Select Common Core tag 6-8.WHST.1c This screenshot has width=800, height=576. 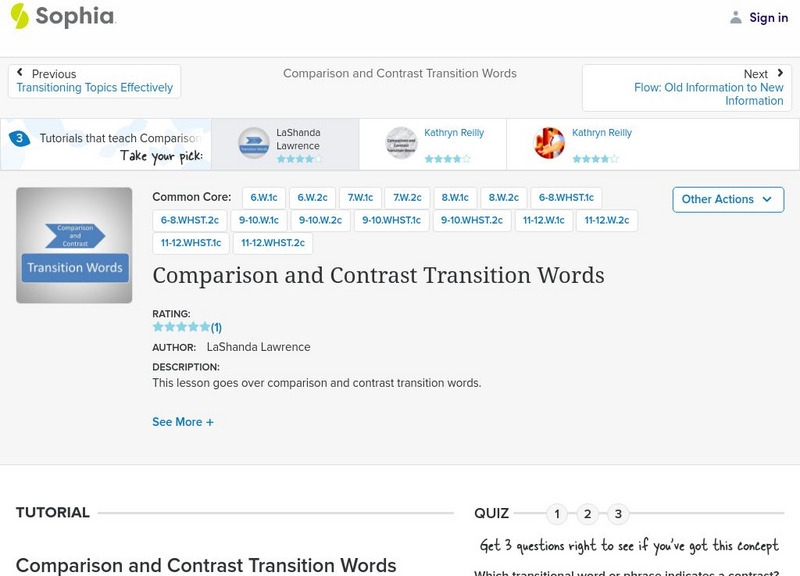point(566,197)
